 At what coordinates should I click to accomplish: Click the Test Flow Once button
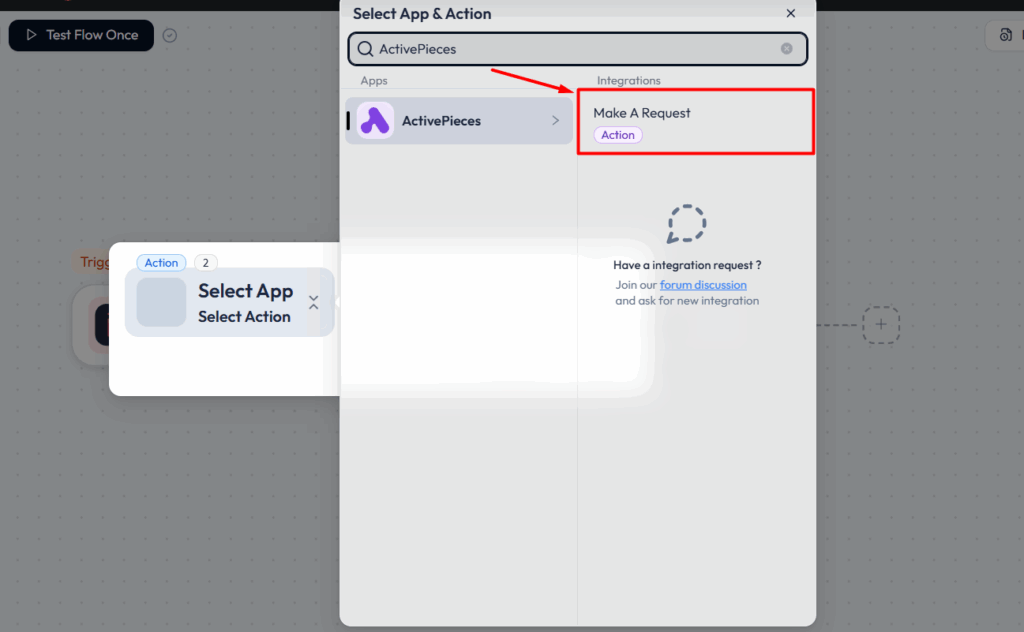[x=81, y=35]
